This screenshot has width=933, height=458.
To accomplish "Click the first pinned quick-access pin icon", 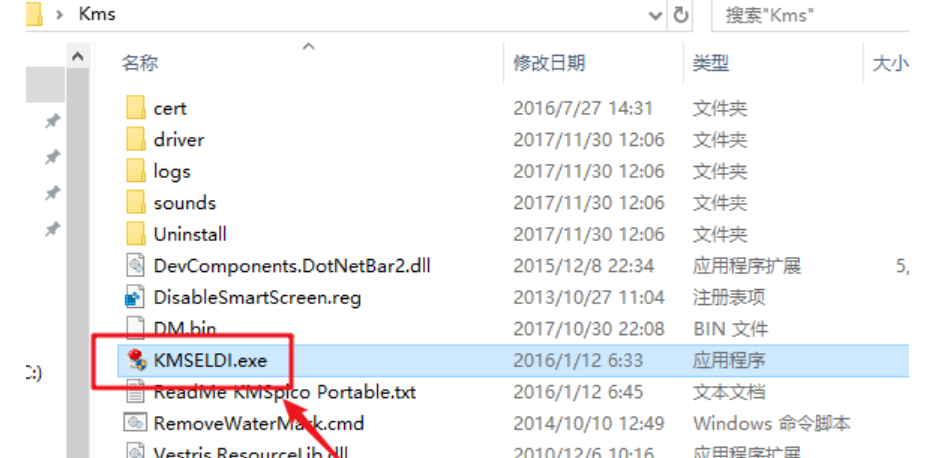I will pyautogui.click(x=52, y=122).
